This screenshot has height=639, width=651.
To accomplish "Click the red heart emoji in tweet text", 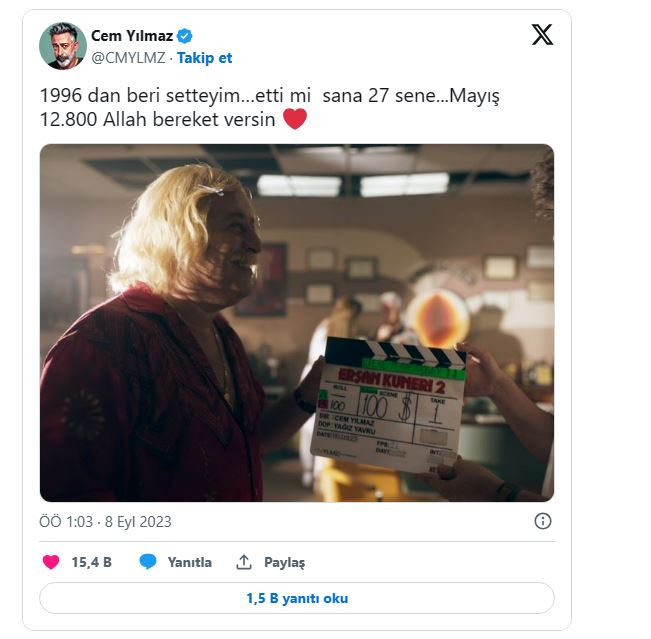I will pos(294,120).
